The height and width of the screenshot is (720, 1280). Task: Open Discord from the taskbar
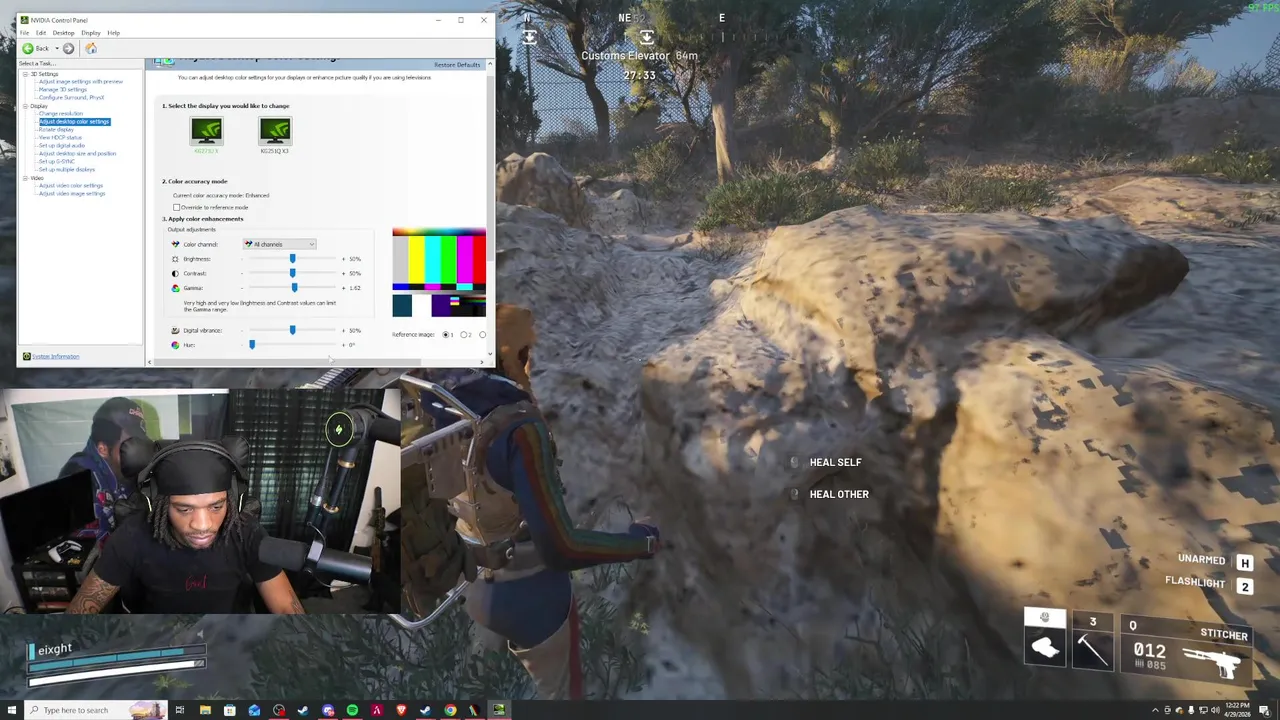328,710
